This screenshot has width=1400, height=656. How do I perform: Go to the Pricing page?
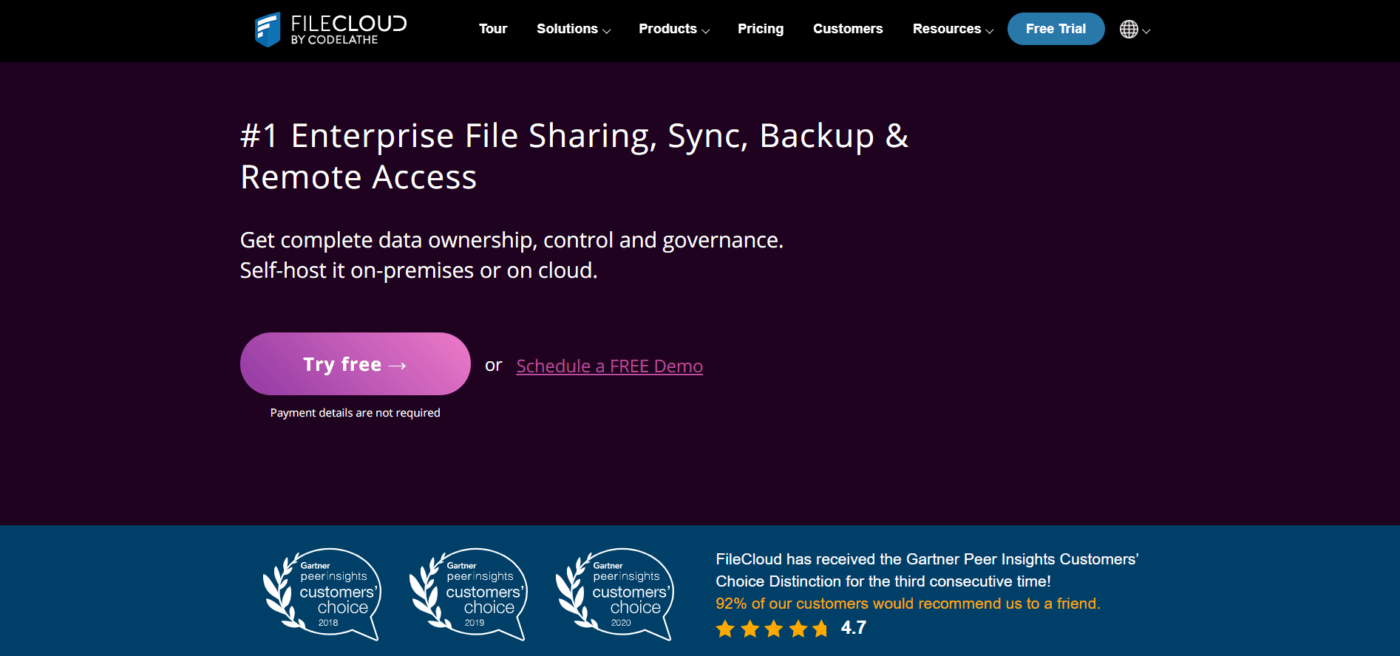(x=760, y=29)
